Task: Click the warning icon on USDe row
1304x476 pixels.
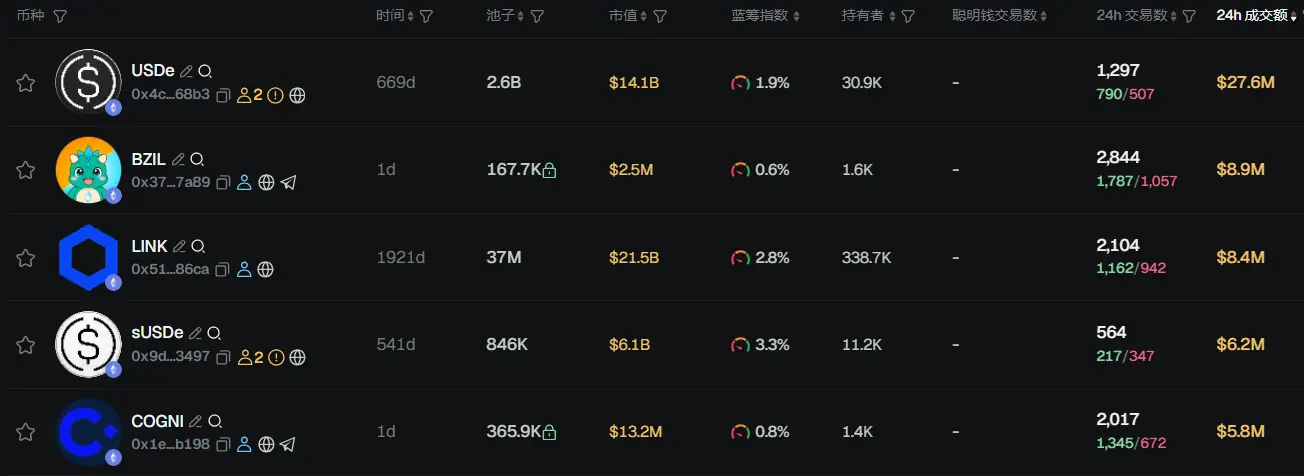Action: pyautogui.click(x=276, y=95)
